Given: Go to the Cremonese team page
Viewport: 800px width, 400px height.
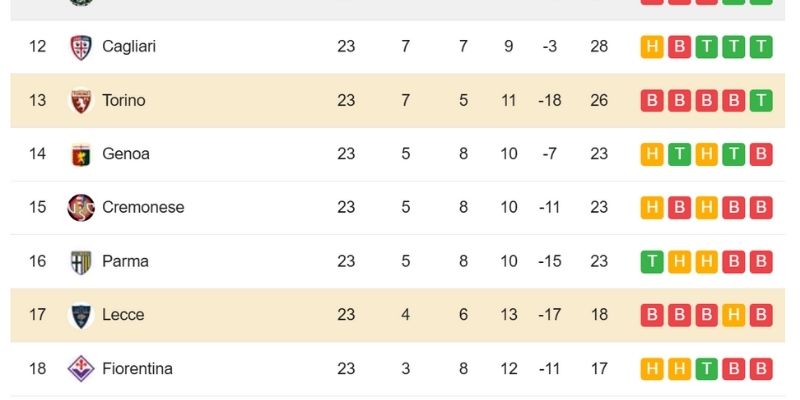Looking at the screenshot, I should point(143,208).
